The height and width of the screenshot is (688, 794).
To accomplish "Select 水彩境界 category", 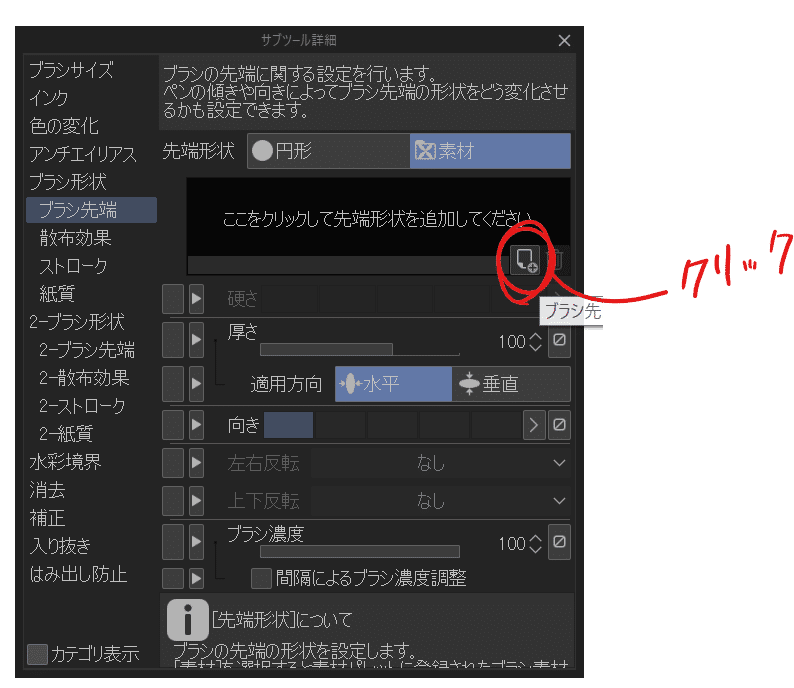I will [x=65, y=462].
